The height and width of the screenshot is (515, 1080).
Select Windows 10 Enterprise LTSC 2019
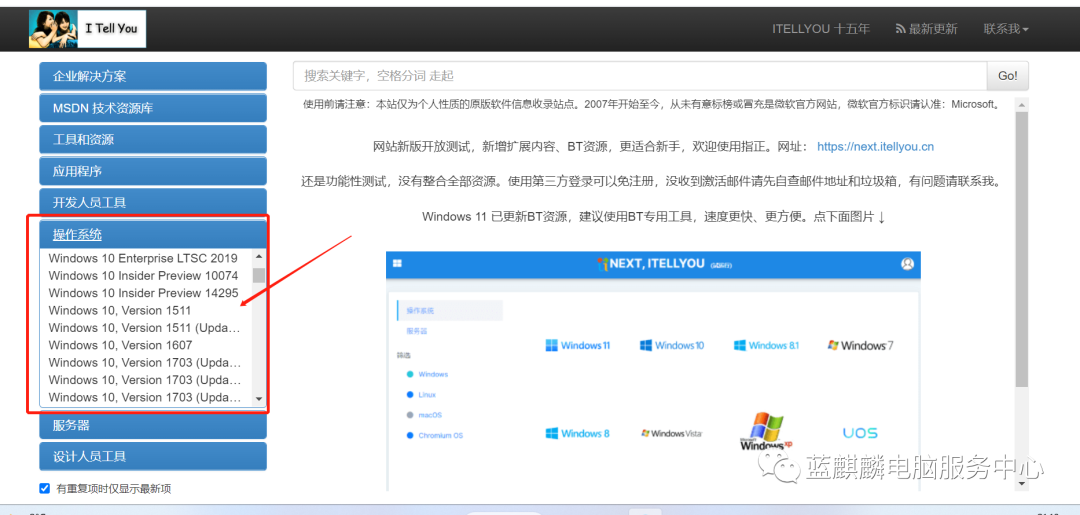pos(143,258)
